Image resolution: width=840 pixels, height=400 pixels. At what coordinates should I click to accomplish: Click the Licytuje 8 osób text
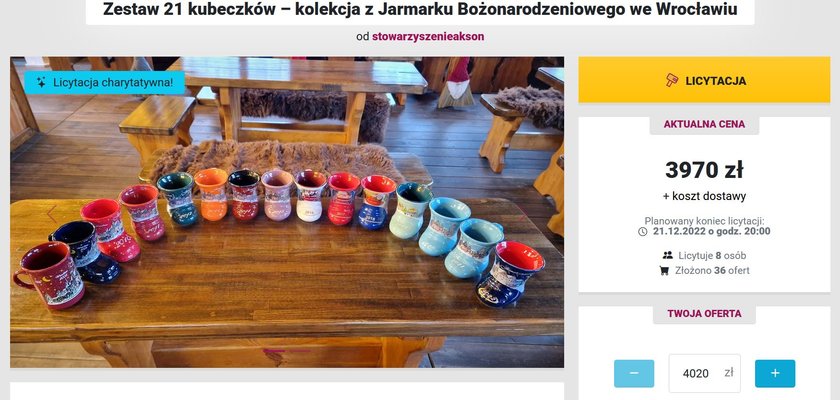pyautogui.click(x=712, y=255)
